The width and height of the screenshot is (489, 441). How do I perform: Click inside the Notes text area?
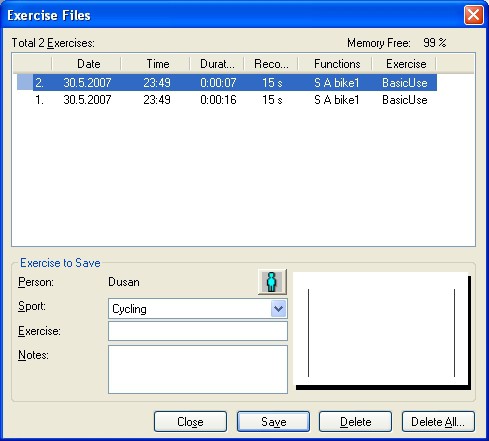click(198, 369)
